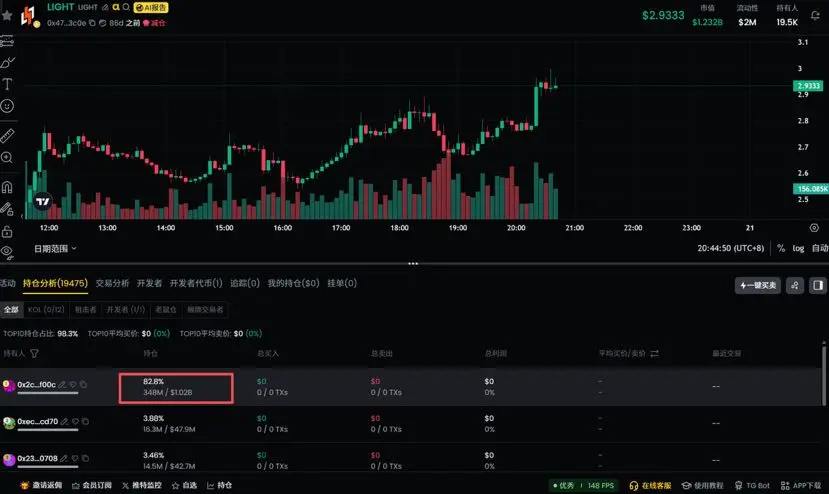Select the 开发者 (1/1) holder filter
Image resolution: width=829 pixels, height=494 pixels.
point(125,310)
